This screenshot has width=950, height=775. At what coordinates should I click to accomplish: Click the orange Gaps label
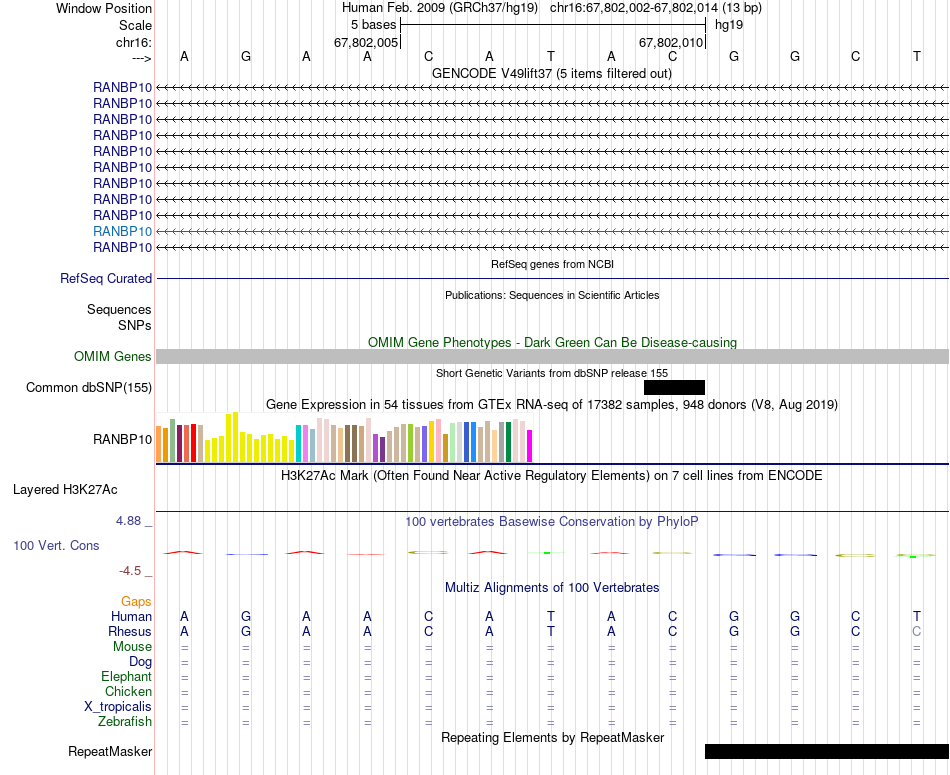pyautogui.click(x=136, y=601)
